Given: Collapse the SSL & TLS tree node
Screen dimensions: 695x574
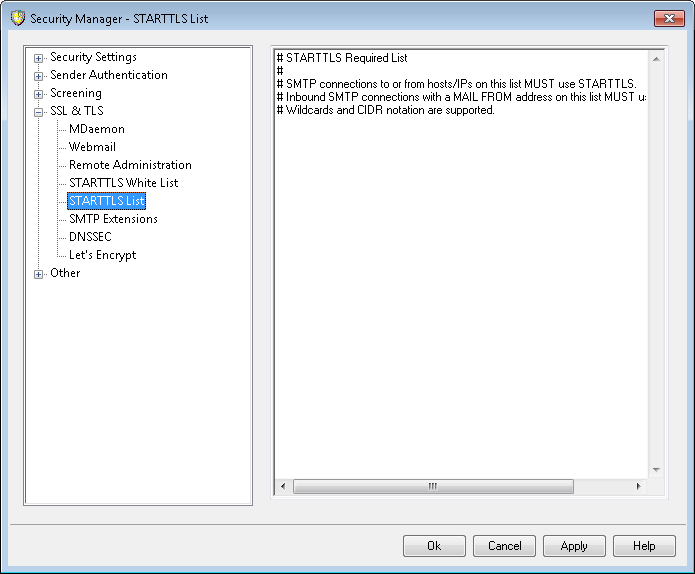Looking at the screenshot, I should 39,112.
